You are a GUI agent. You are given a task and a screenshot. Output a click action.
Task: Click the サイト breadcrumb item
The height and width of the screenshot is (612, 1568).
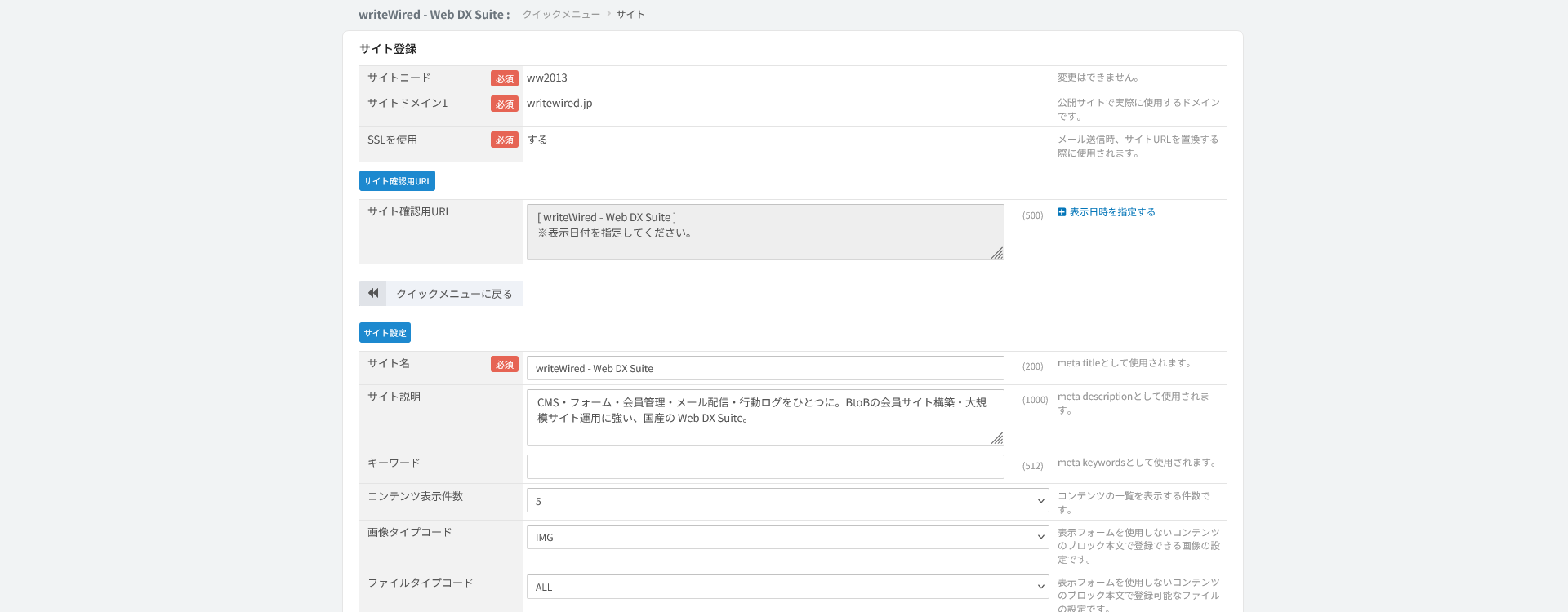630,15
